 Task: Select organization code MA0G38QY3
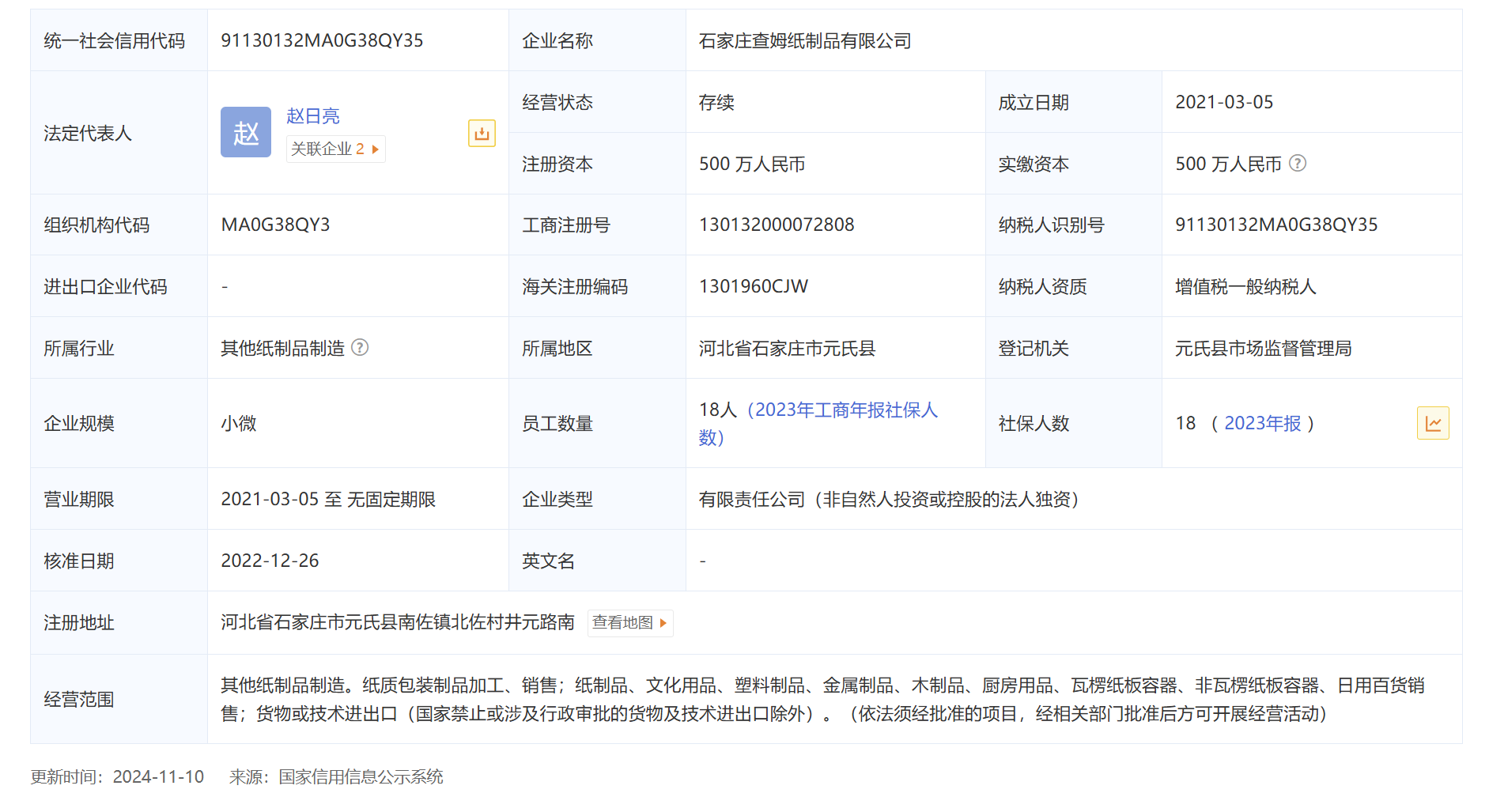[x=275, y=225]
